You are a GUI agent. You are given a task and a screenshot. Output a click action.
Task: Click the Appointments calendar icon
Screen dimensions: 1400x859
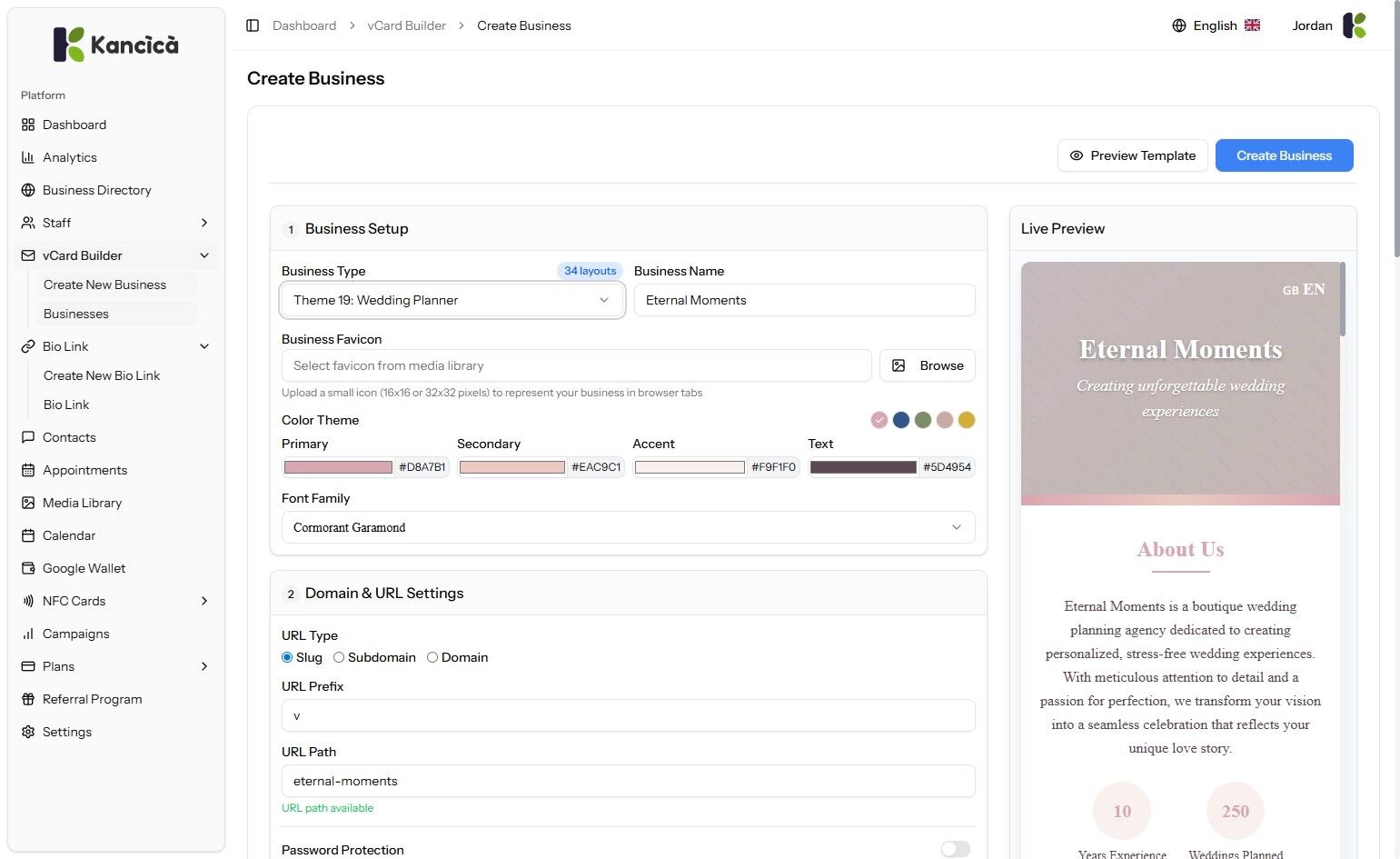point(28,470)
